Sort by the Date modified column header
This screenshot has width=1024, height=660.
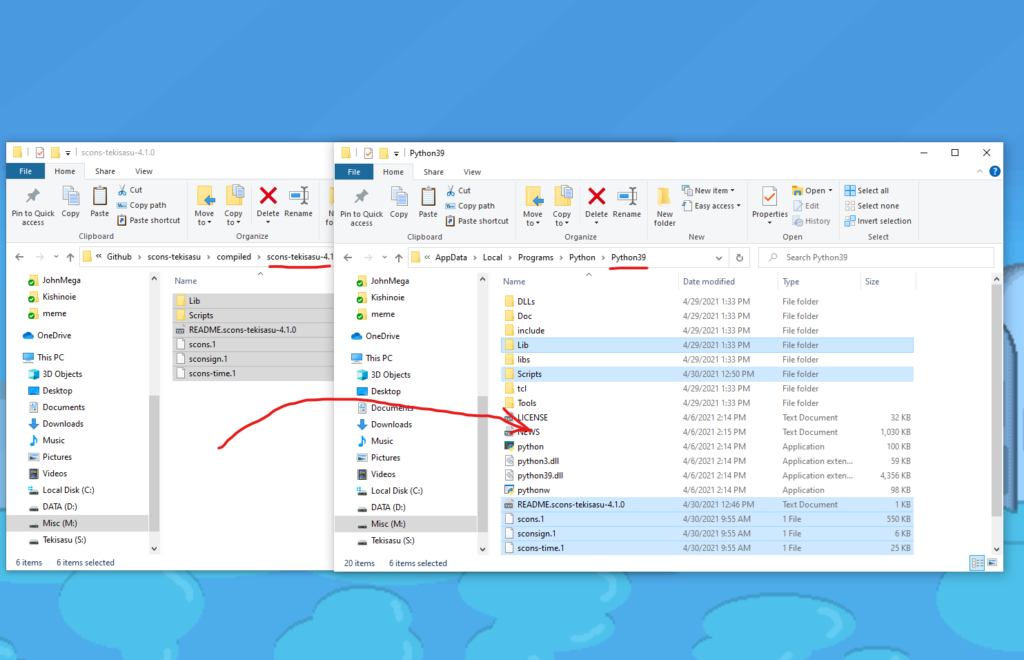click(709, 281)
